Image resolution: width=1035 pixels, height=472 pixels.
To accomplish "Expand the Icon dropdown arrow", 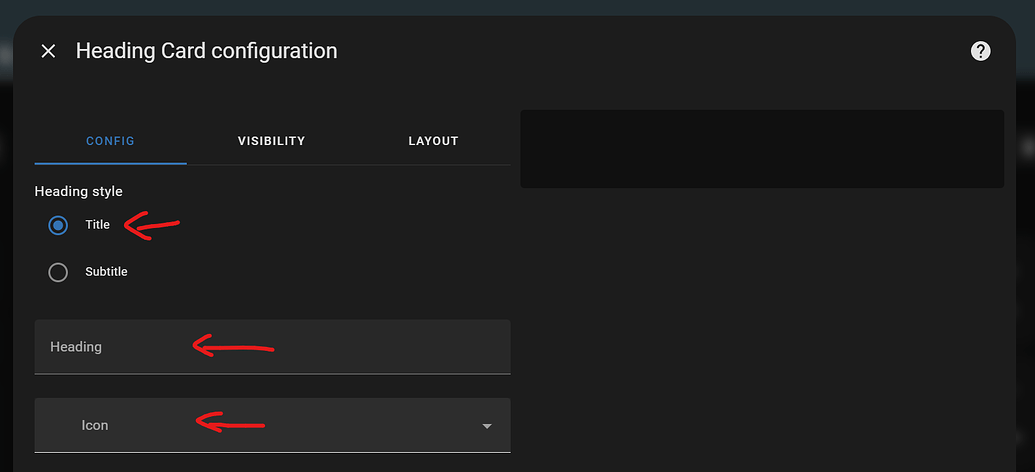I will 487,426.
